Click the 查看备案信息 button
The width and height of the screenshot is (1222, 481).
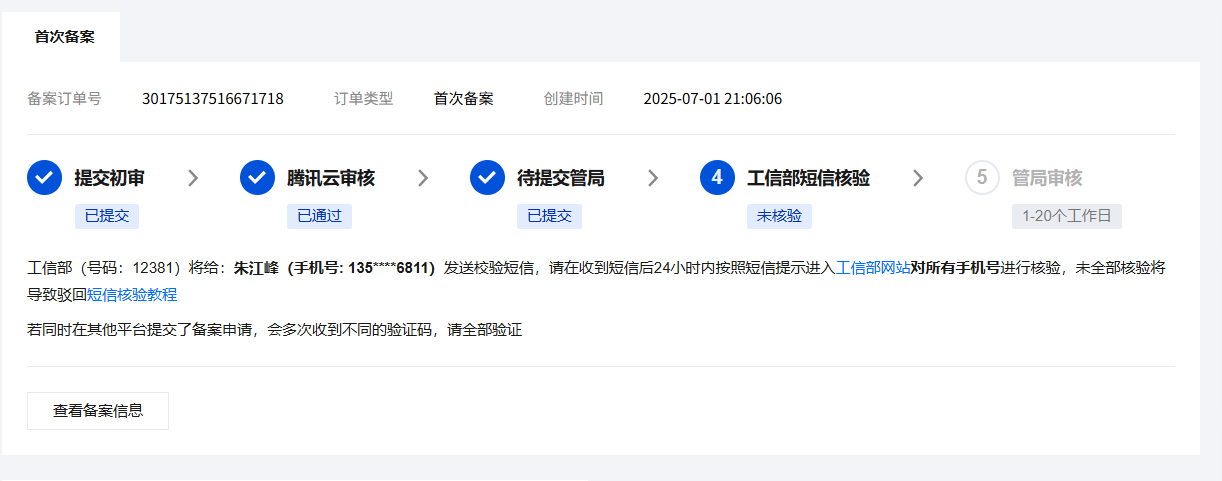pyautogui.click(x=98, y=411)
